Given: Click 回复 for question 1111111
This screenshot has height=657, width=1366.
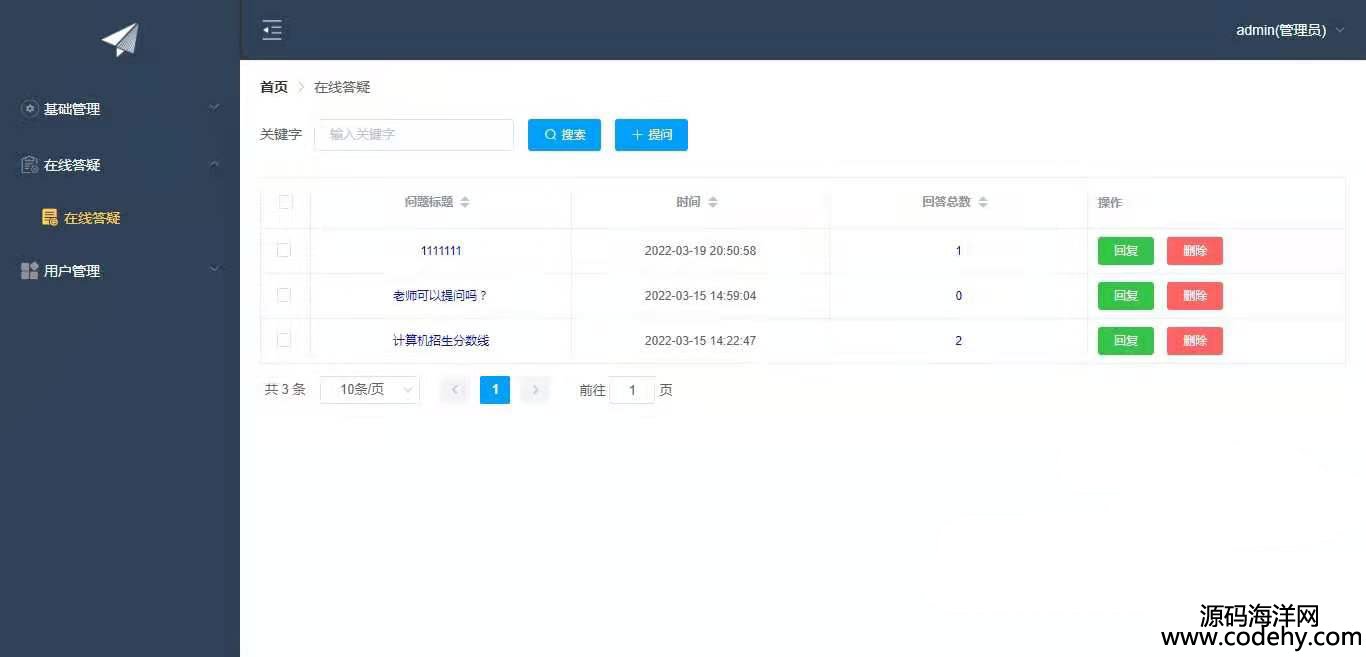Looking at the screenshot, I should coord(1126,251).
